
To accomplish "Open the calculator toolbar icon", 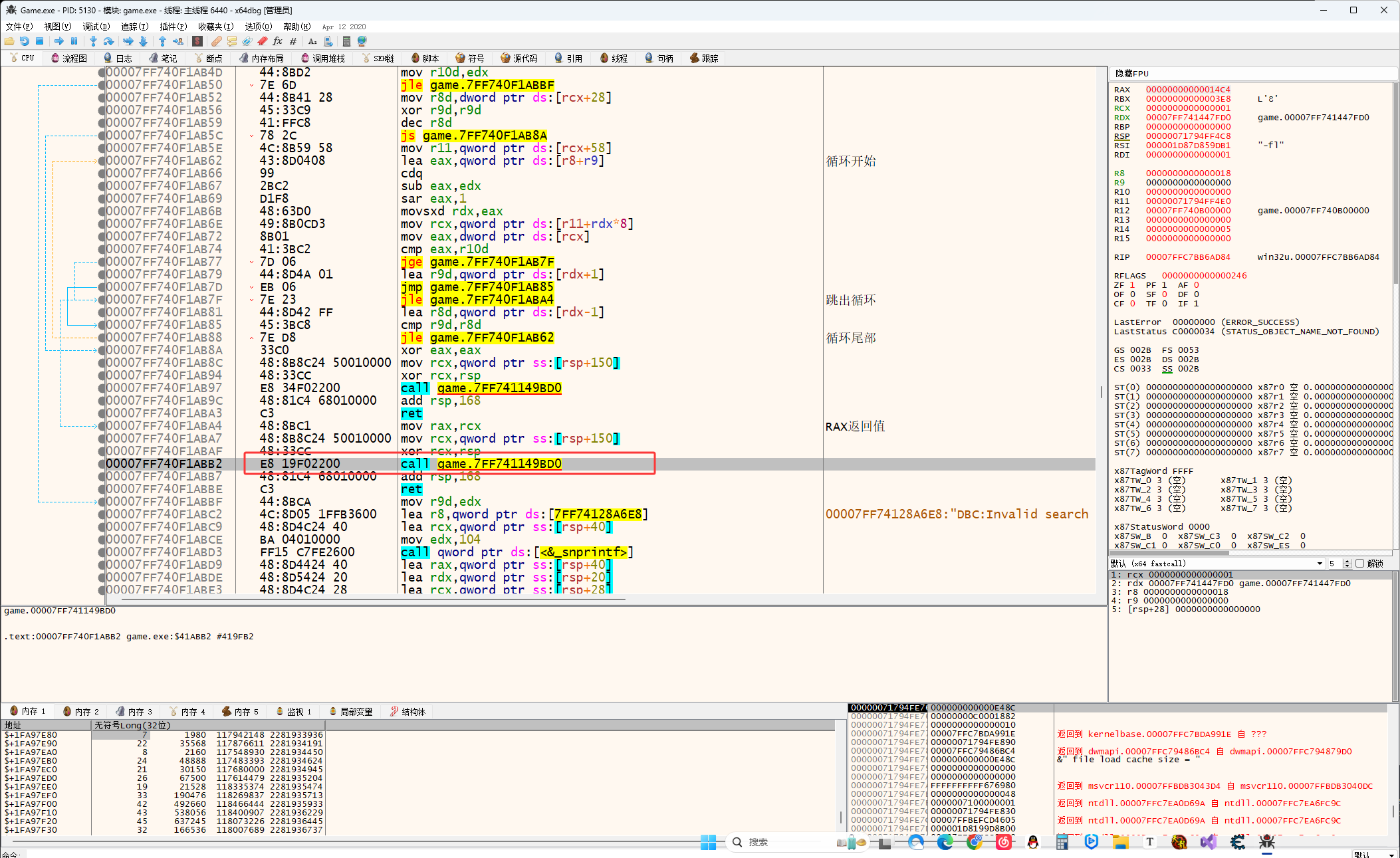I will pos(346,41).
